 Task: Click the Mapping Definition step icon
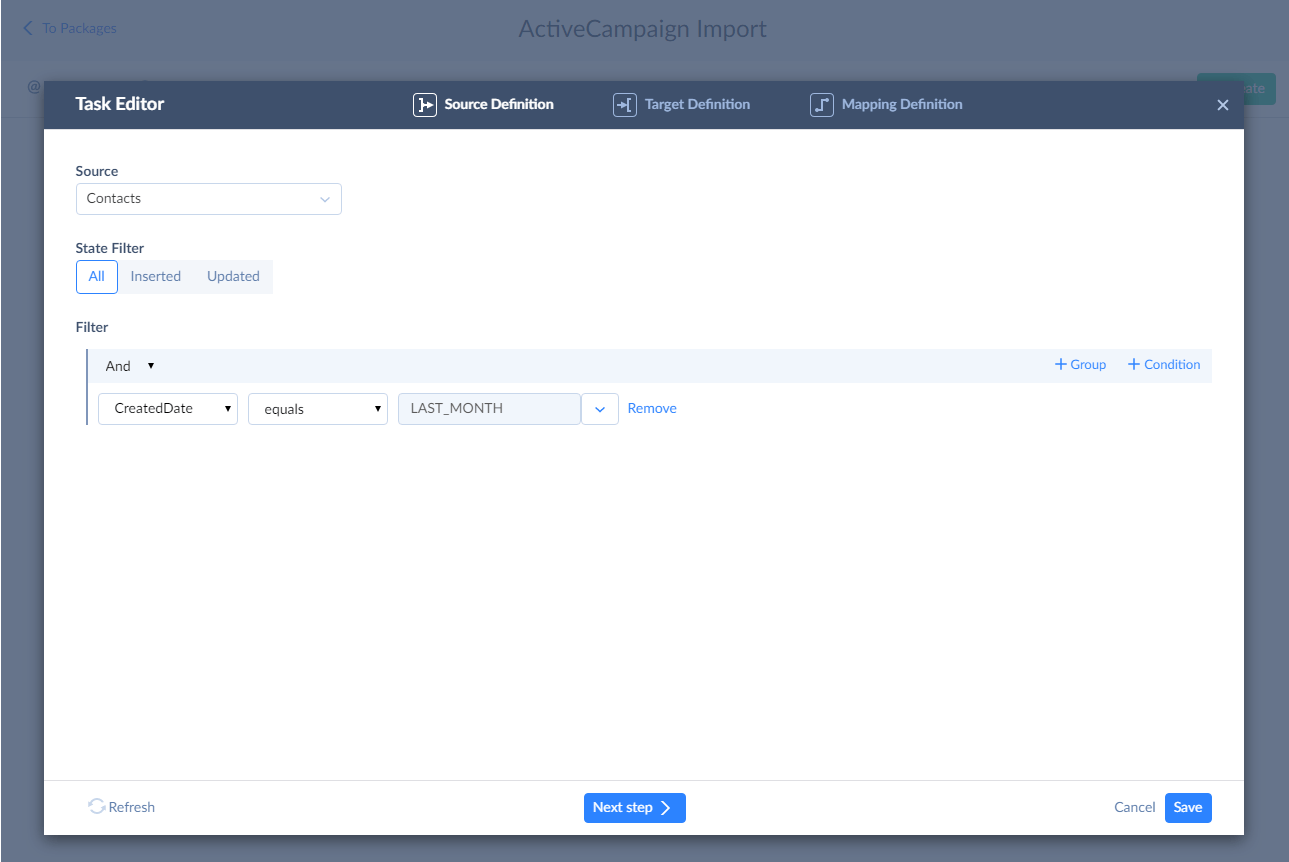pyautogui.click(x=822, y=105)
